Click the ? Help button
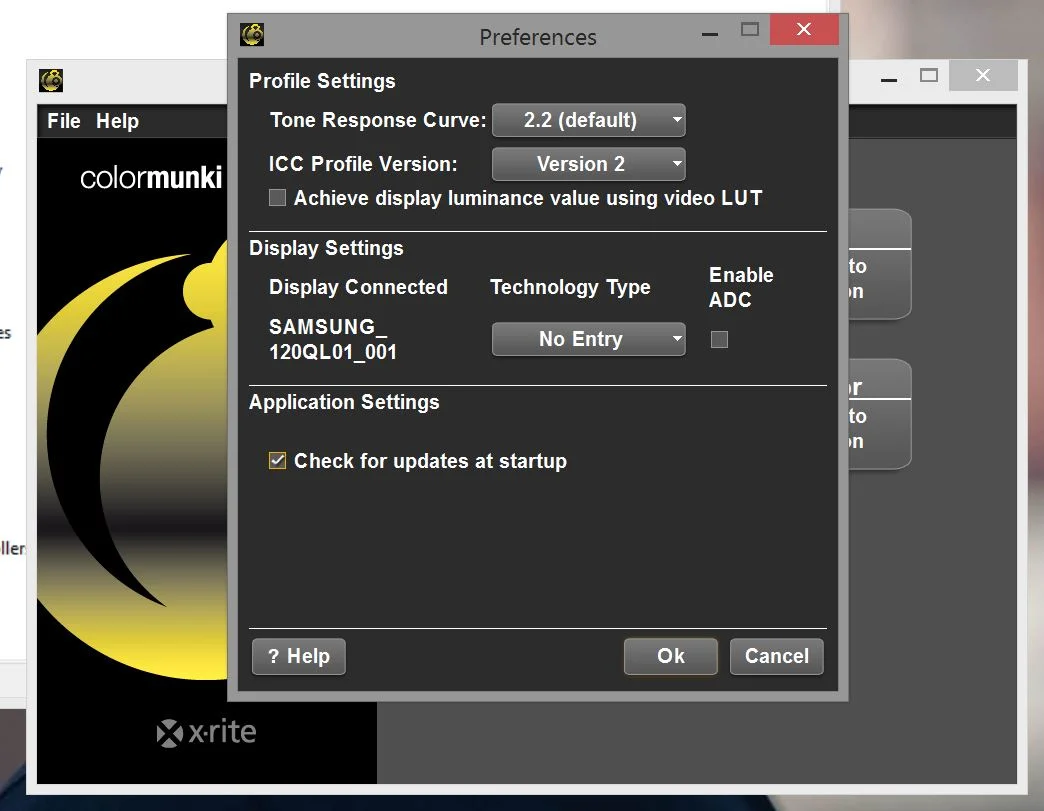The width and height of the screenshot is (1044, 811). tap(299, 657)
